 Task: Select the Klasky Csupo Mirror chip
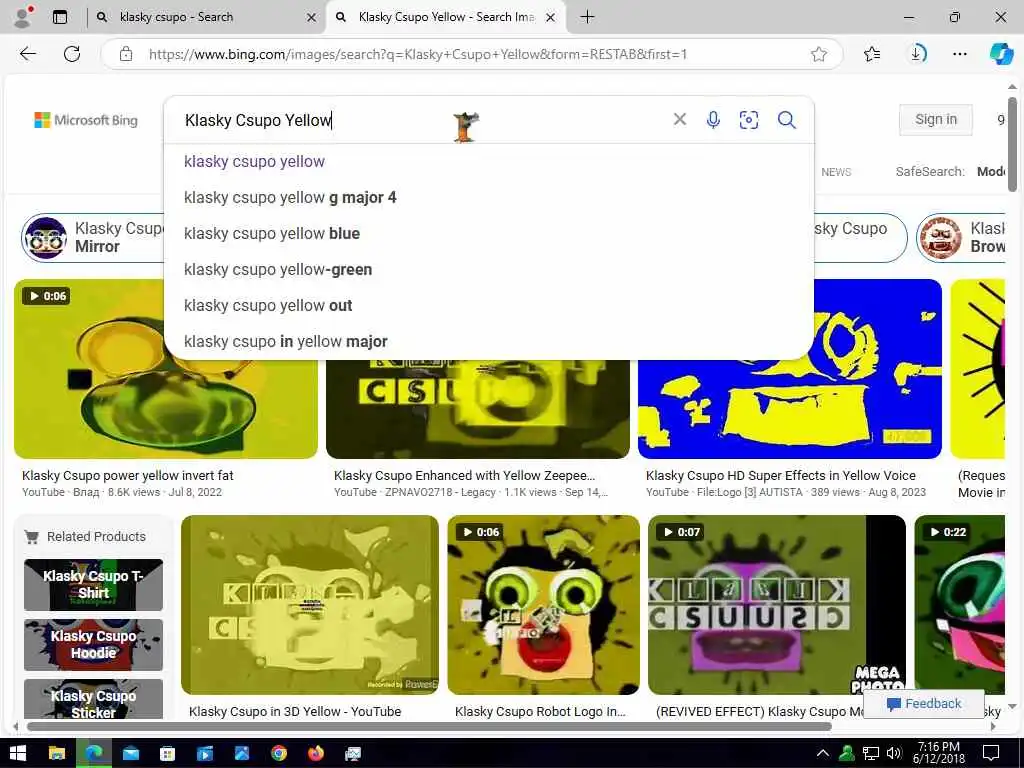click(91, 237)
